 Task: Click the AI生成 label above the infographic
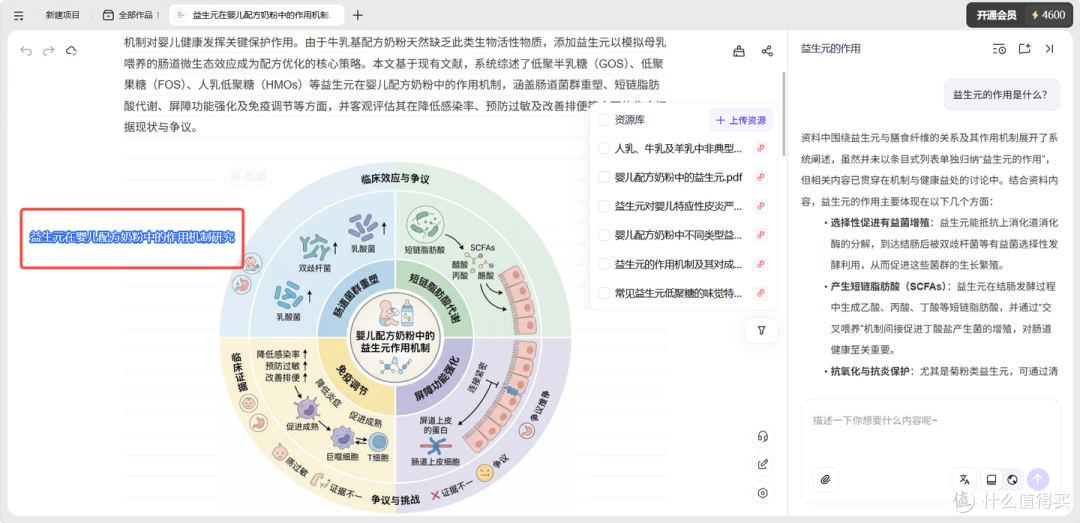point(248,176)
